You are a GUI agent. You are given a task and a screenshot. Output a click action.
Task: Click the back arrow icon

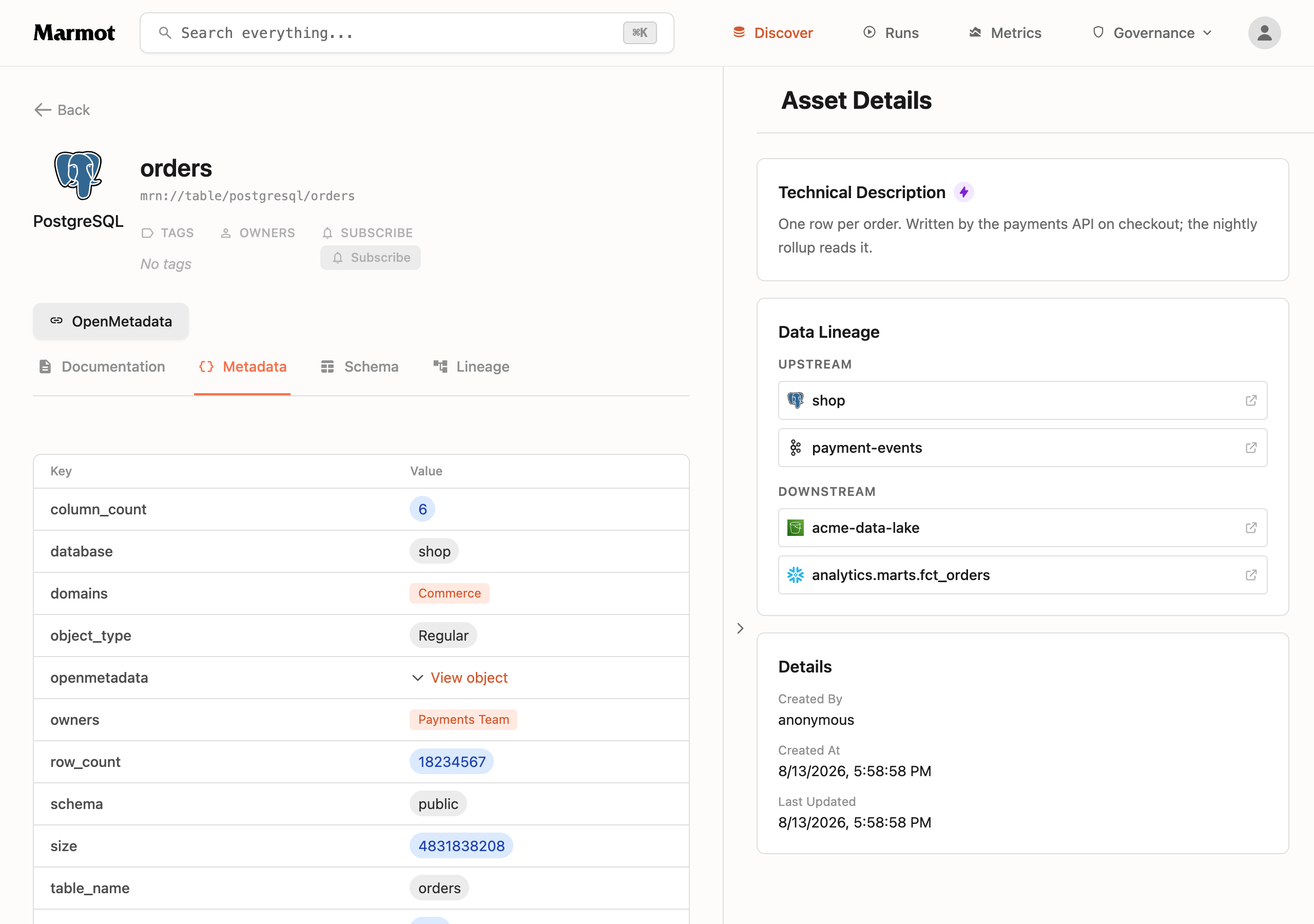coord(43,110)
